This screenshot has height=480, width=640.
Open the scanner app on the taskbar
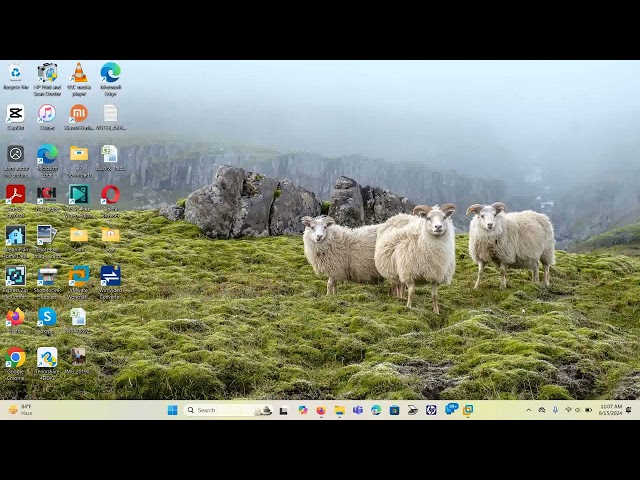(x=413, y=410)
